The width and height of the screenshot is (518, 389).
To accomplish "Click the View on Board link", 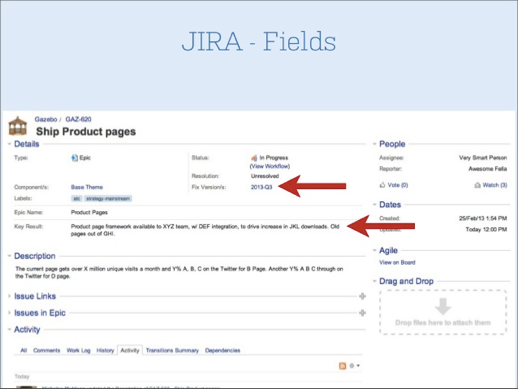I will tap(397, 262).
